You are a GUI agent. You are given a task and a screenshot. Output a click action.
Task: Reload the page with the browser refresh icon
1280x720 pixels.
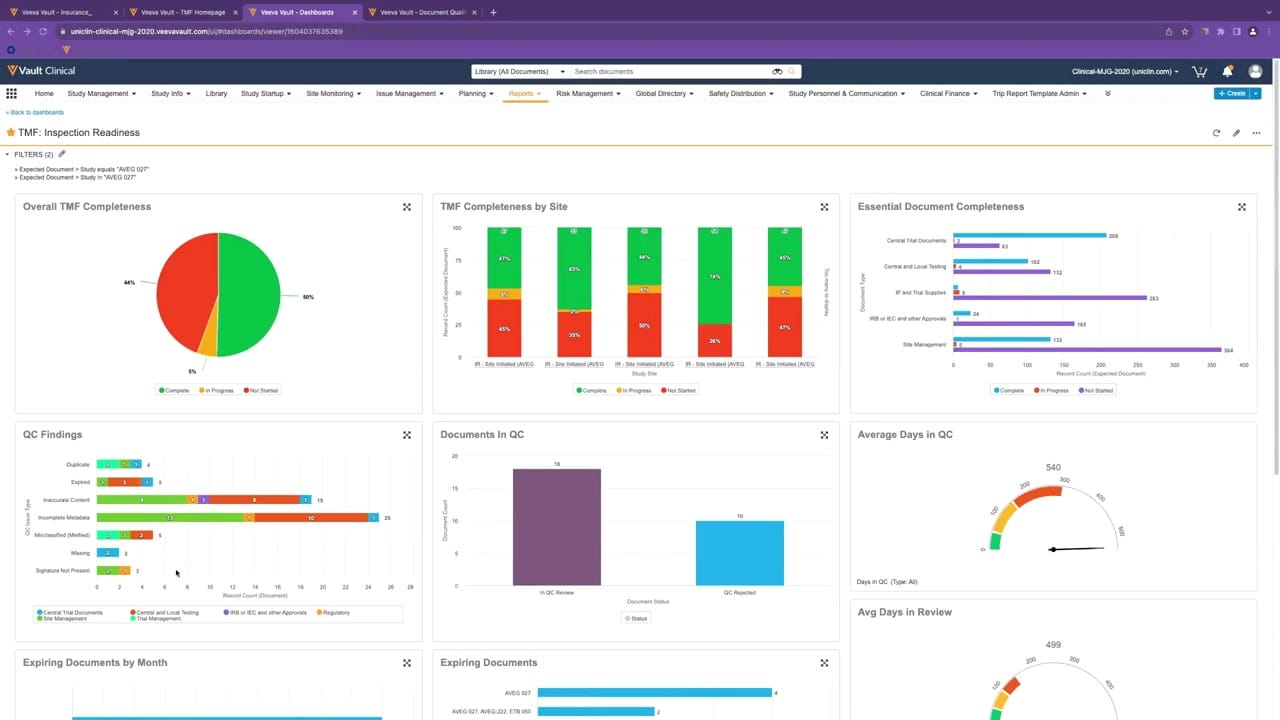pos(43,31)
